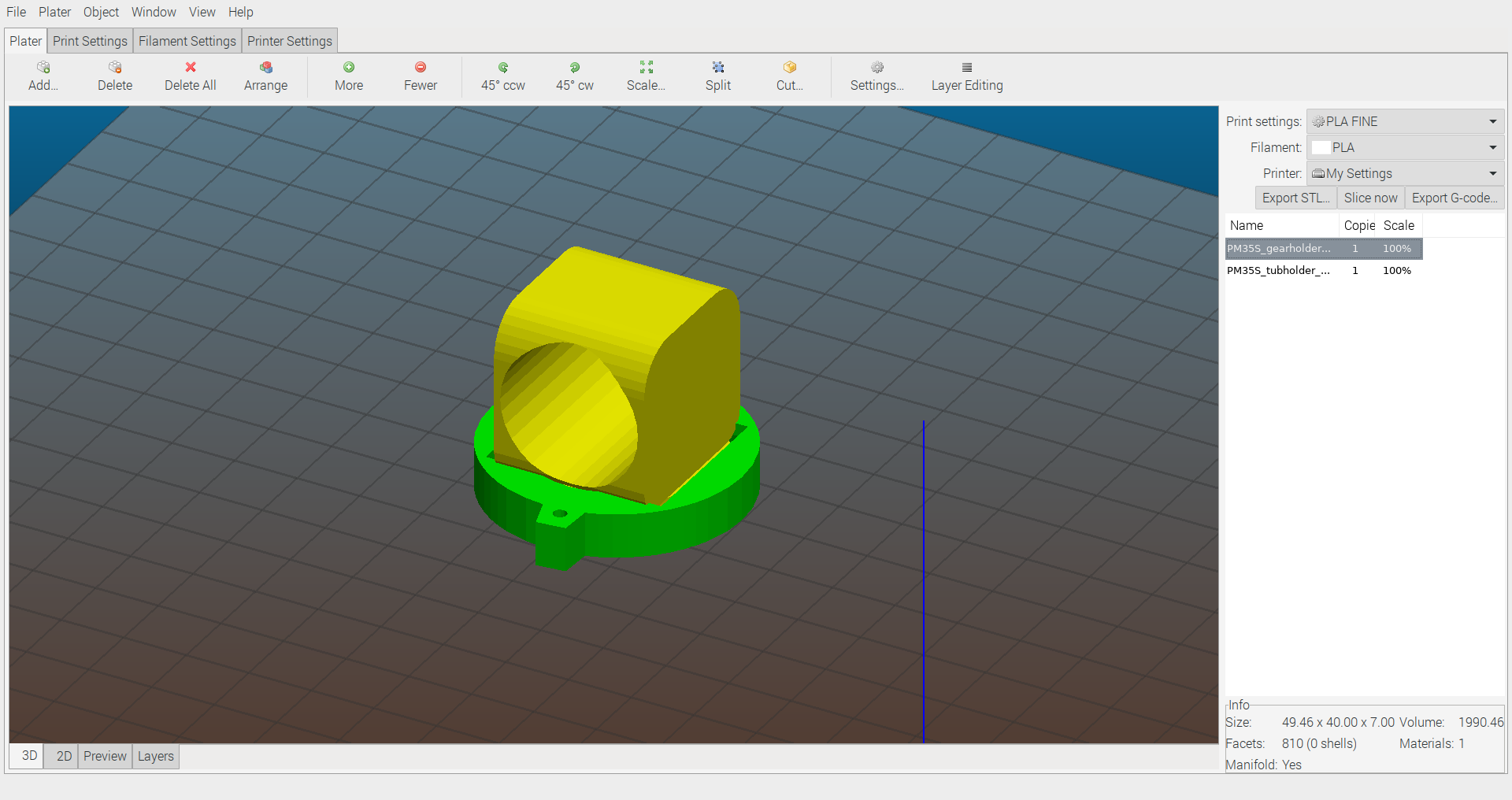Click the copies value of PM35S_gearholder
The image size is (1512, 800).
point(1355,248)
